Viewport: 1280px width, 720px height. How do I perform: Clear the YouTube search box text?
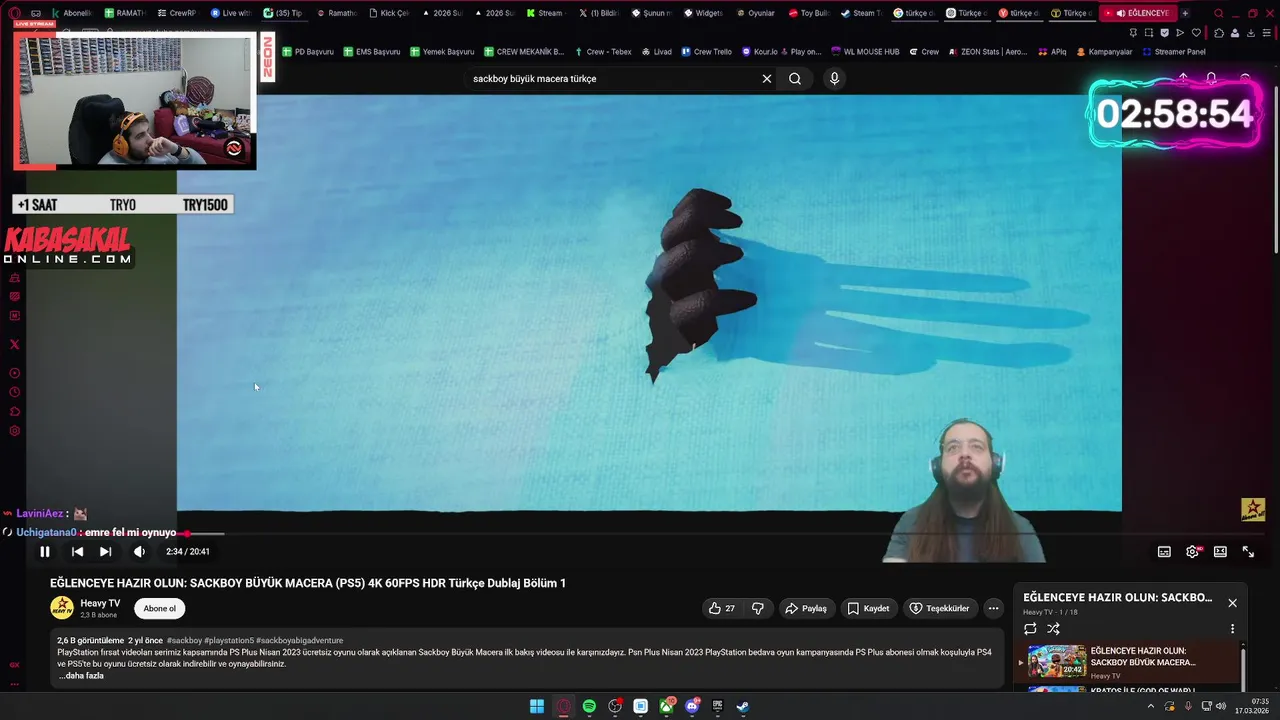coord(767,79)
